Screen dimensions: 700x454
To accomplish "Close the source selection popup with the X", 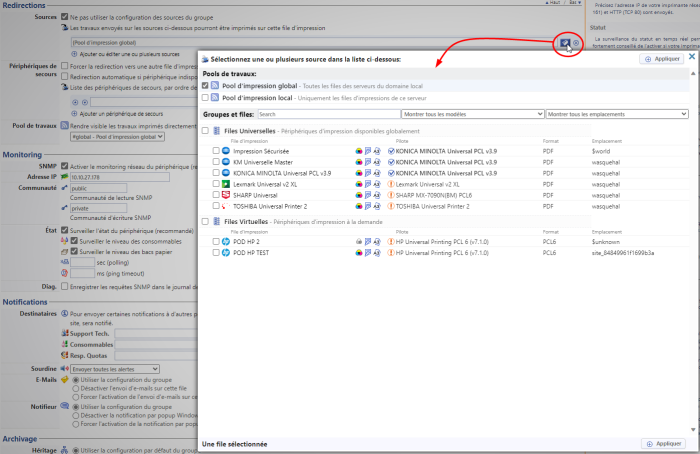I will 692,58.
